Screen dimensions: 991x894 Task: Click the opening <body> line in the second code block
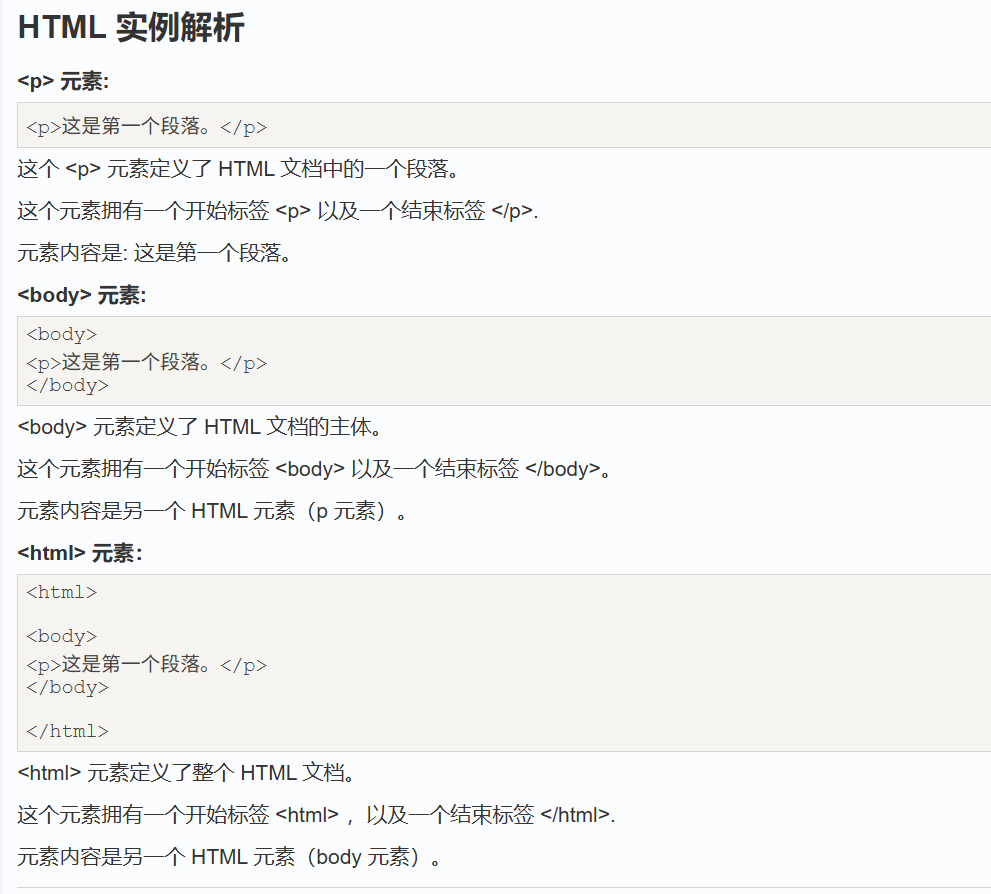pos(62,335)
